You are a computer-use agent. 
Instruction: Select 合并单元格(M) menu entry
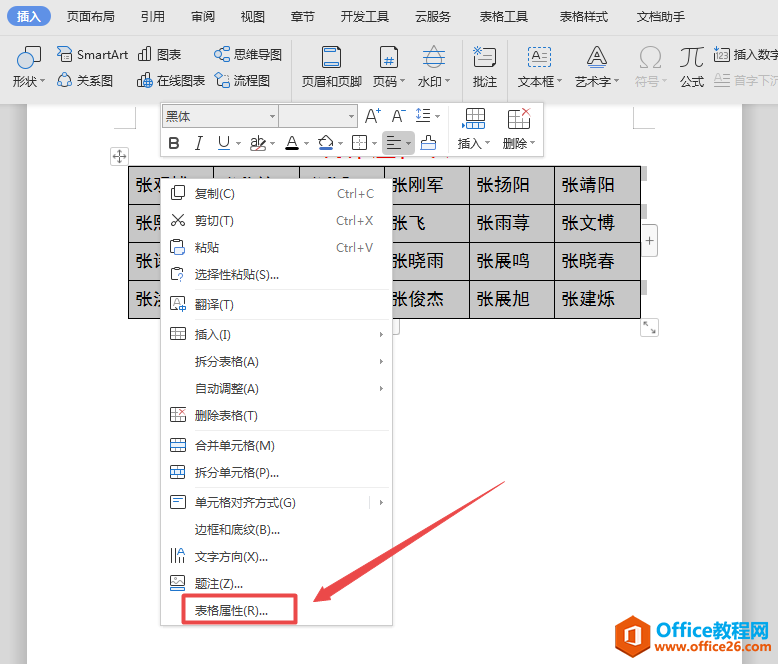pos(234,445)
